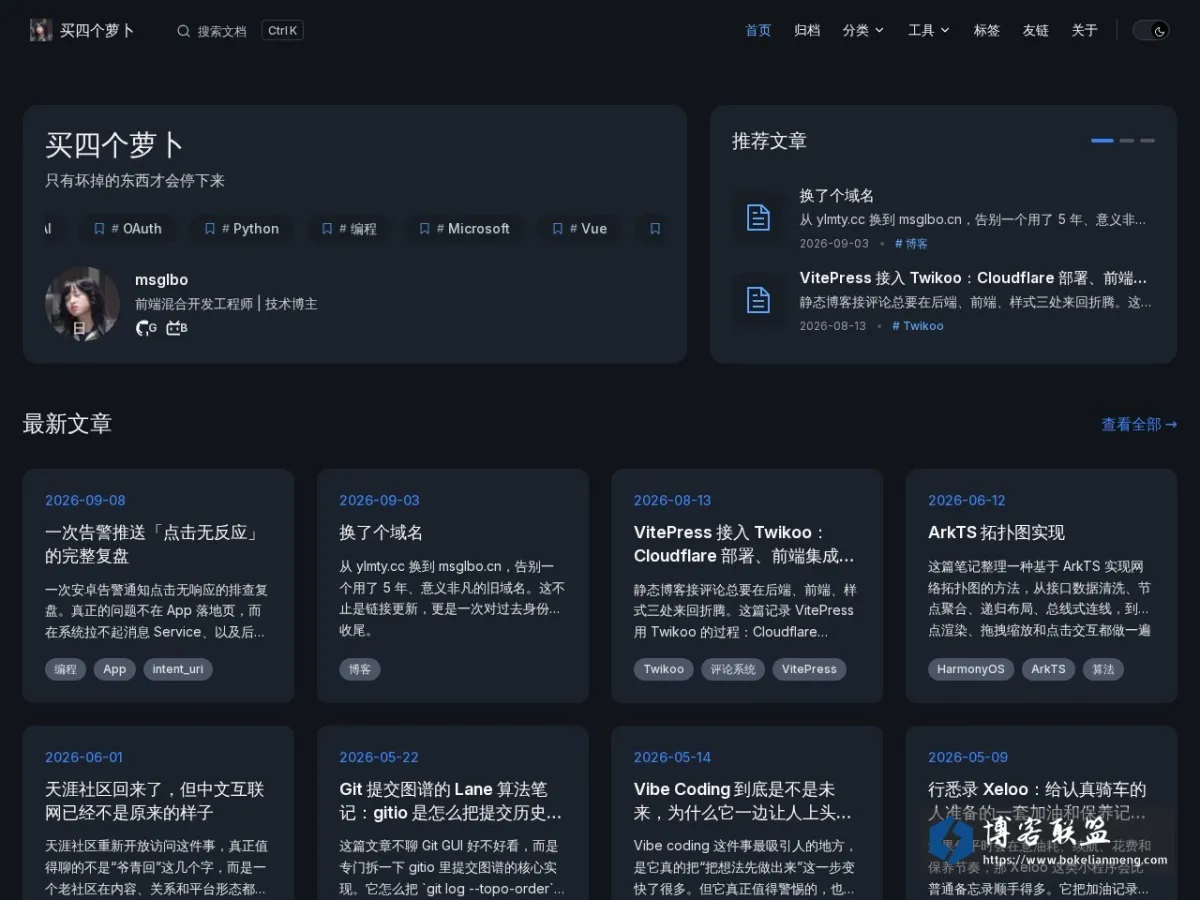The image size is (1200, 900).
Task: Click HarmonyOS tag pill
Action: pyautogui.click(x=971, y=669)
